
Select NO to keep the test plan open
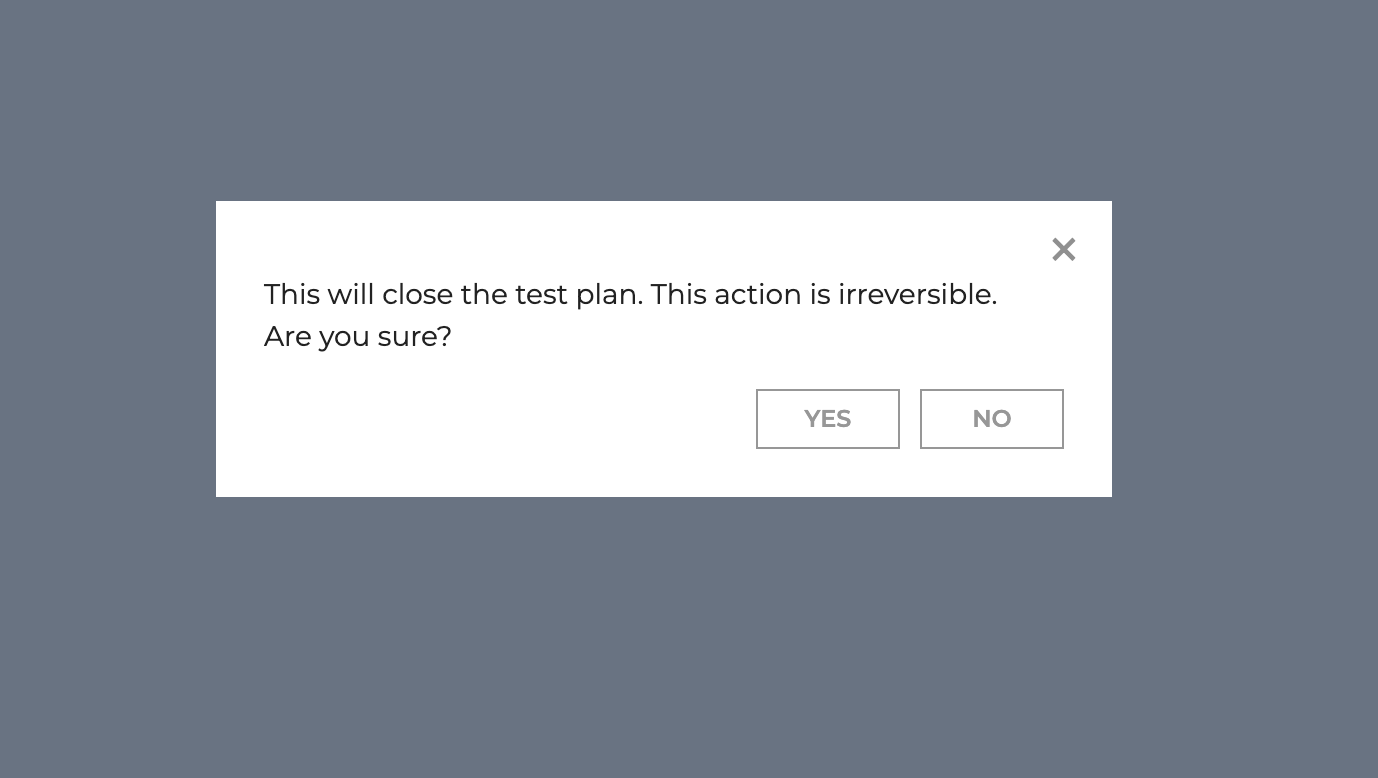pos(992,419)
